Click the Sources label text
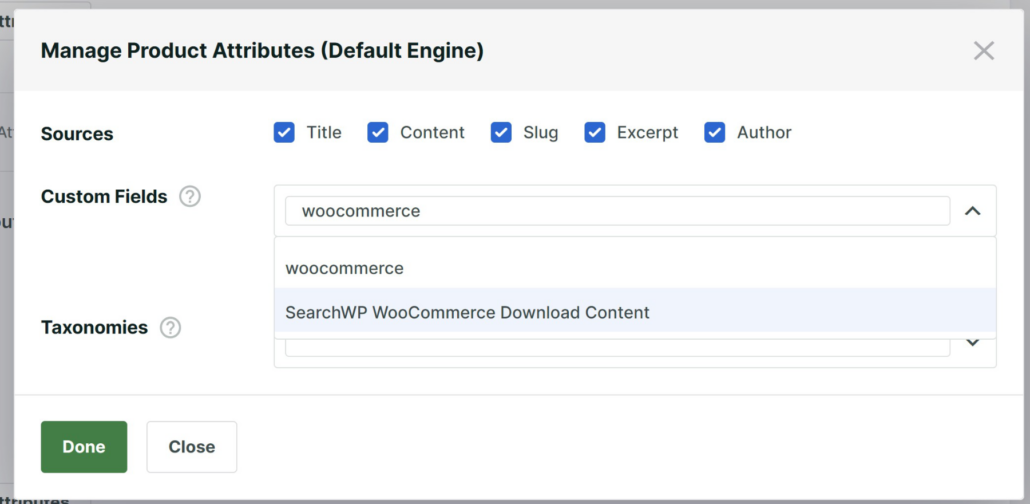1030x504 pixels. [77, 134]
